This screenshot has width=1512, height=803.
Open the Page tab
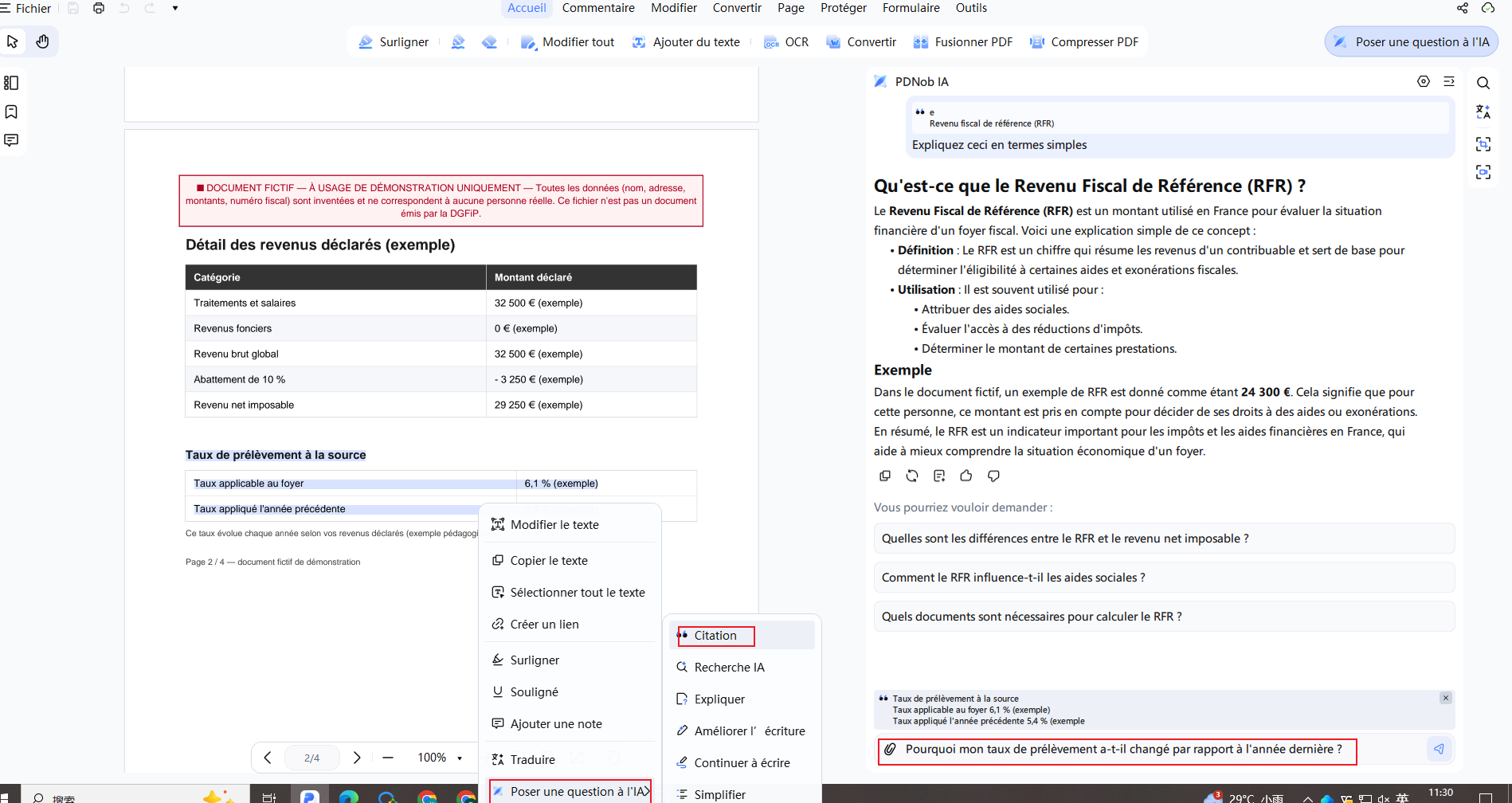pos(790,8)
